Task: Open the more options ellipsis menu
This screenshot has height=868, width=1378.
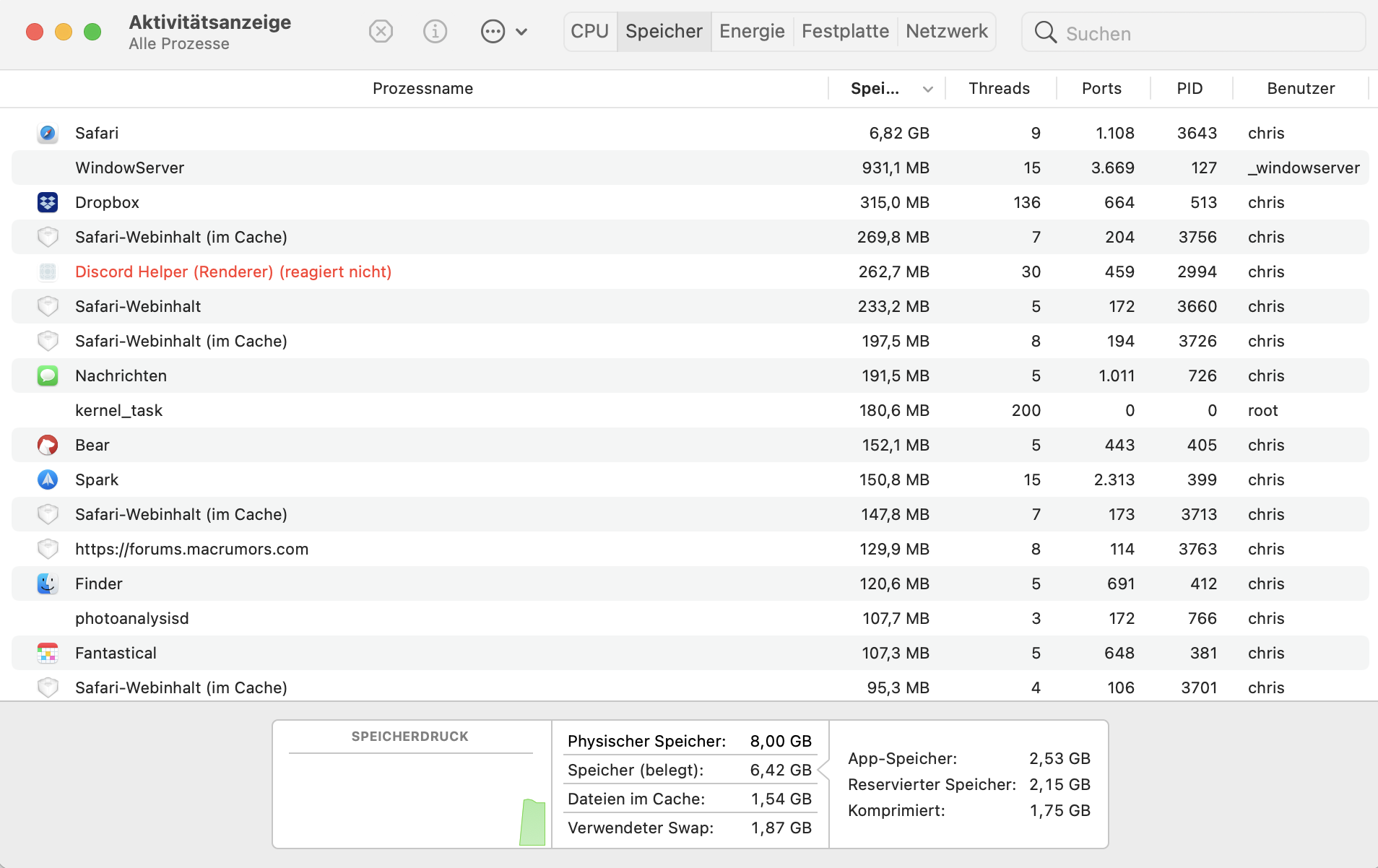Action: (x=503, y=32)
